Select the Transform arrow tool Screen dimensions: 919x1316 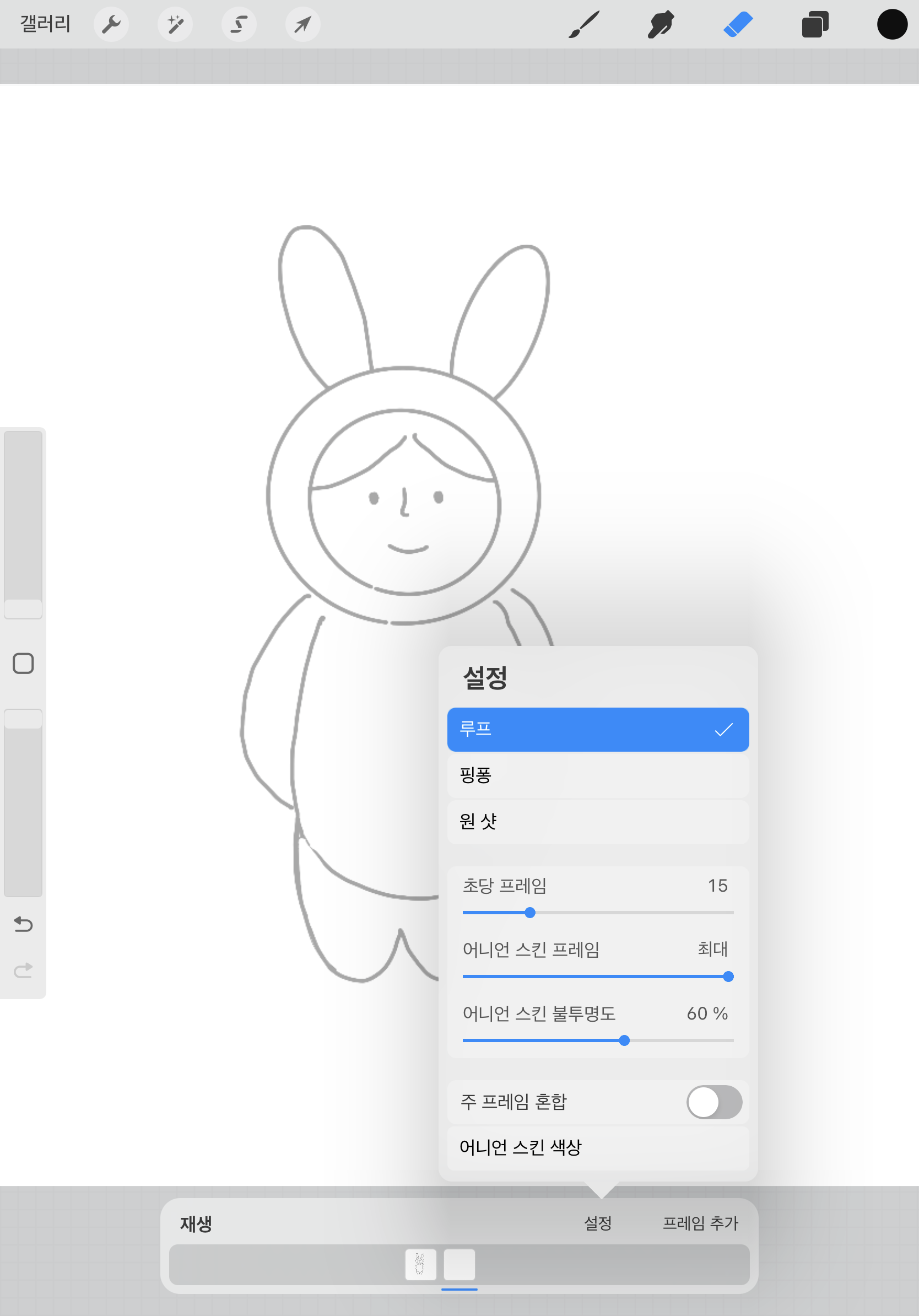click(x=302, y=24)
